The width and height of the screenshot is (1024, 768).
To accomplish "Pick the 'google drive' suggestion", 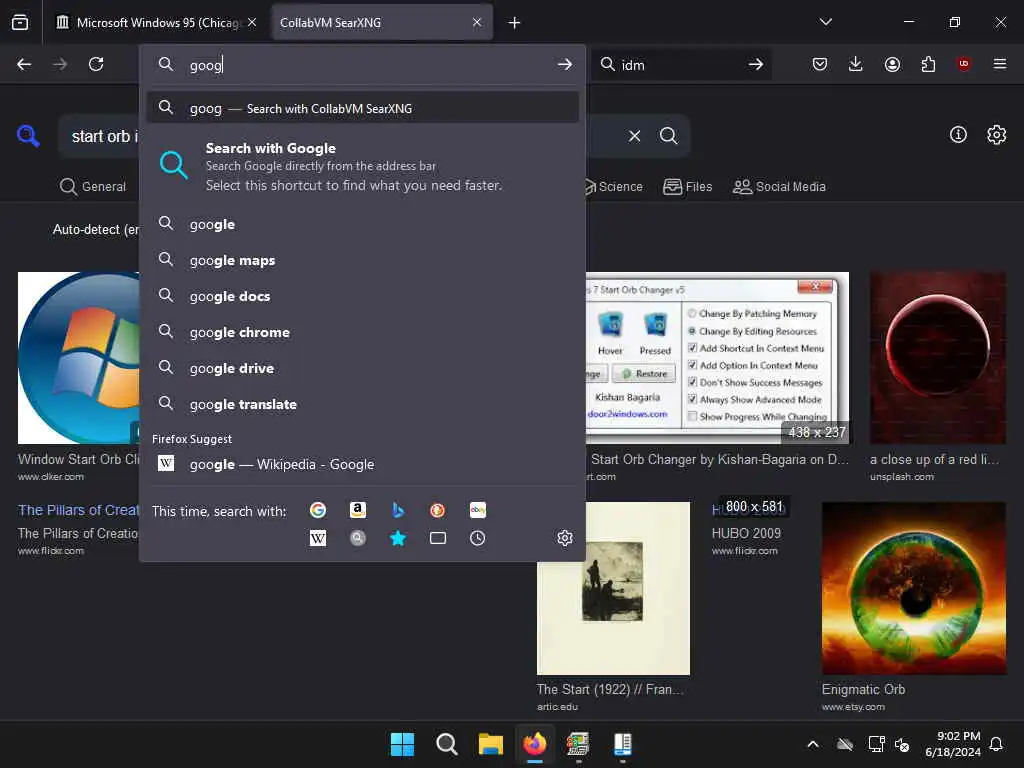I will pyautogui.click(x=363, y=368).
